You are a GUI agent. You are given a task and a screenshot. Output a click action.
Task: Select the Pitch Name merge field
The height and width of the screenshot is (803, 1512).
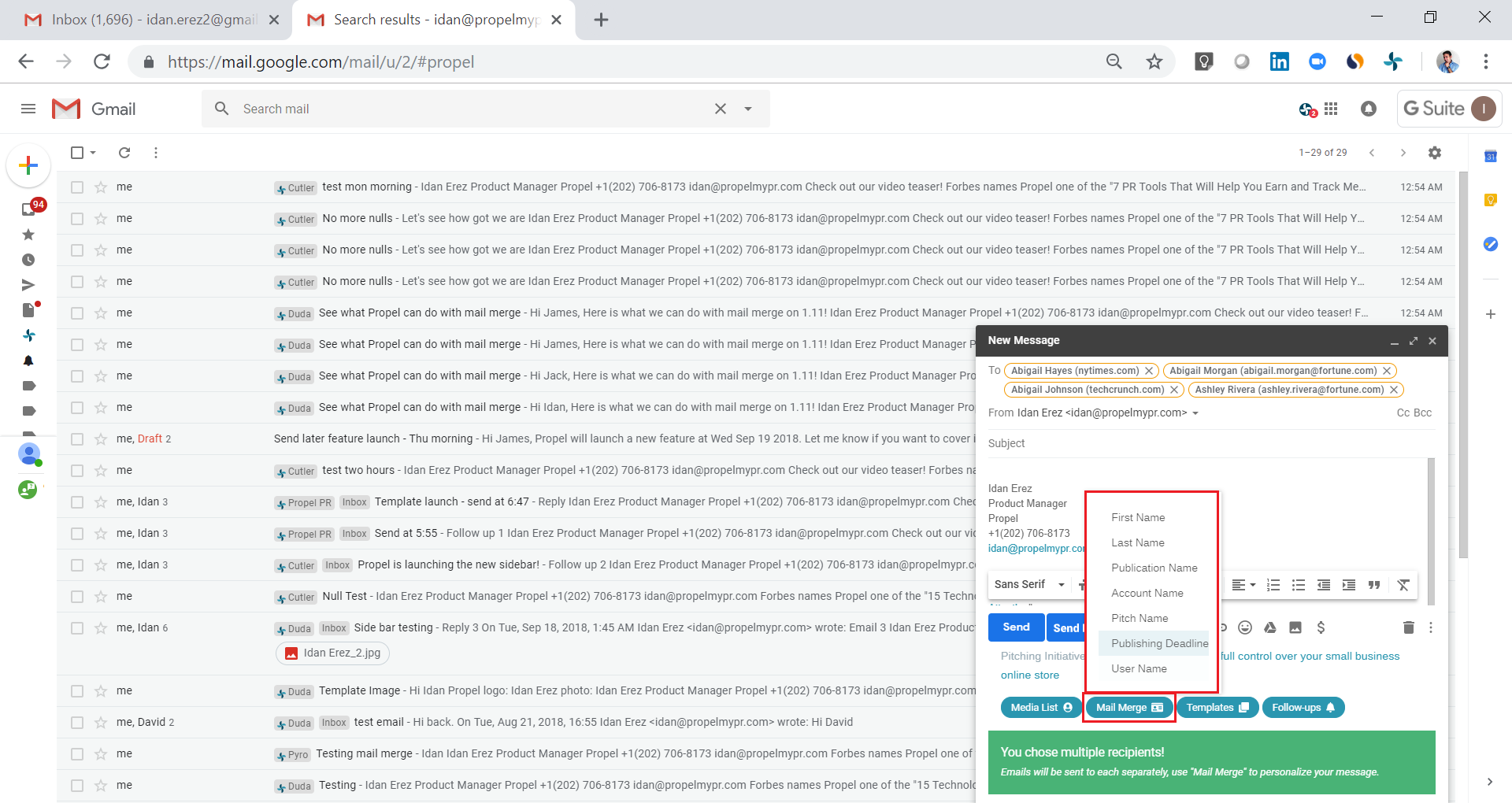click(1140, 618)
